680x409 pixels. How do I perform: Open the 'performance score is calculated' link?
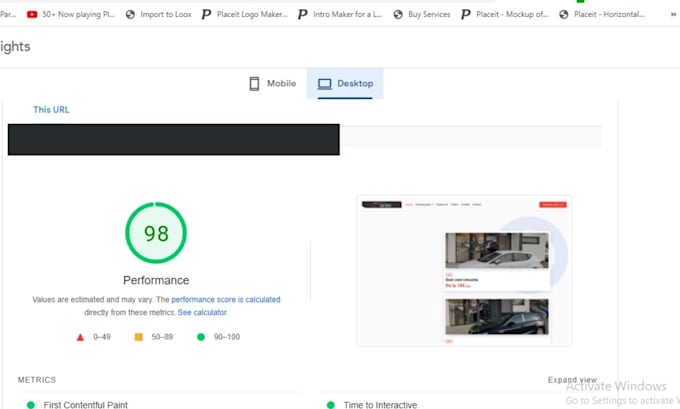(x=226, y=300)
